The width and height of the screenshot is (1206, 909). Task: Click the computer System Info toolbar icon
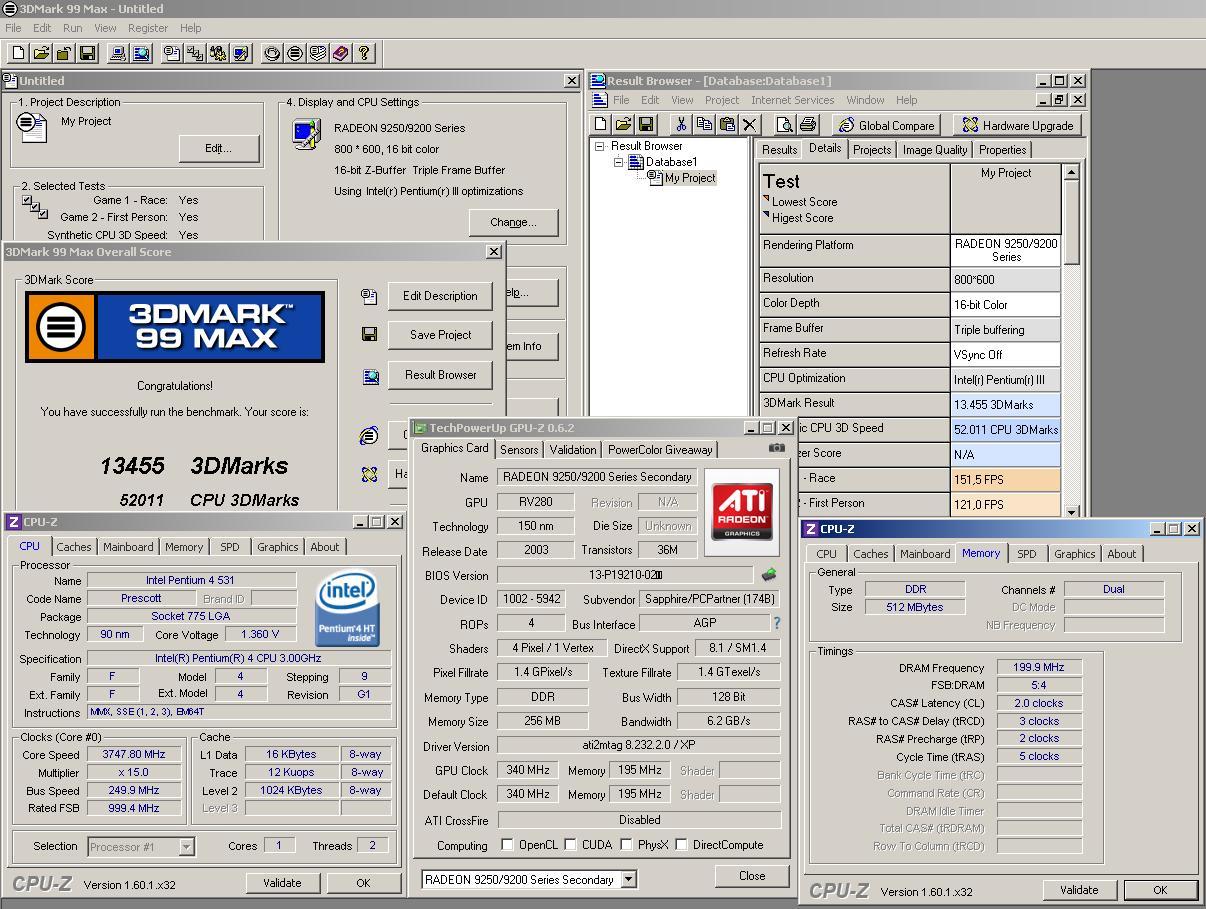(x=118, y=53)
